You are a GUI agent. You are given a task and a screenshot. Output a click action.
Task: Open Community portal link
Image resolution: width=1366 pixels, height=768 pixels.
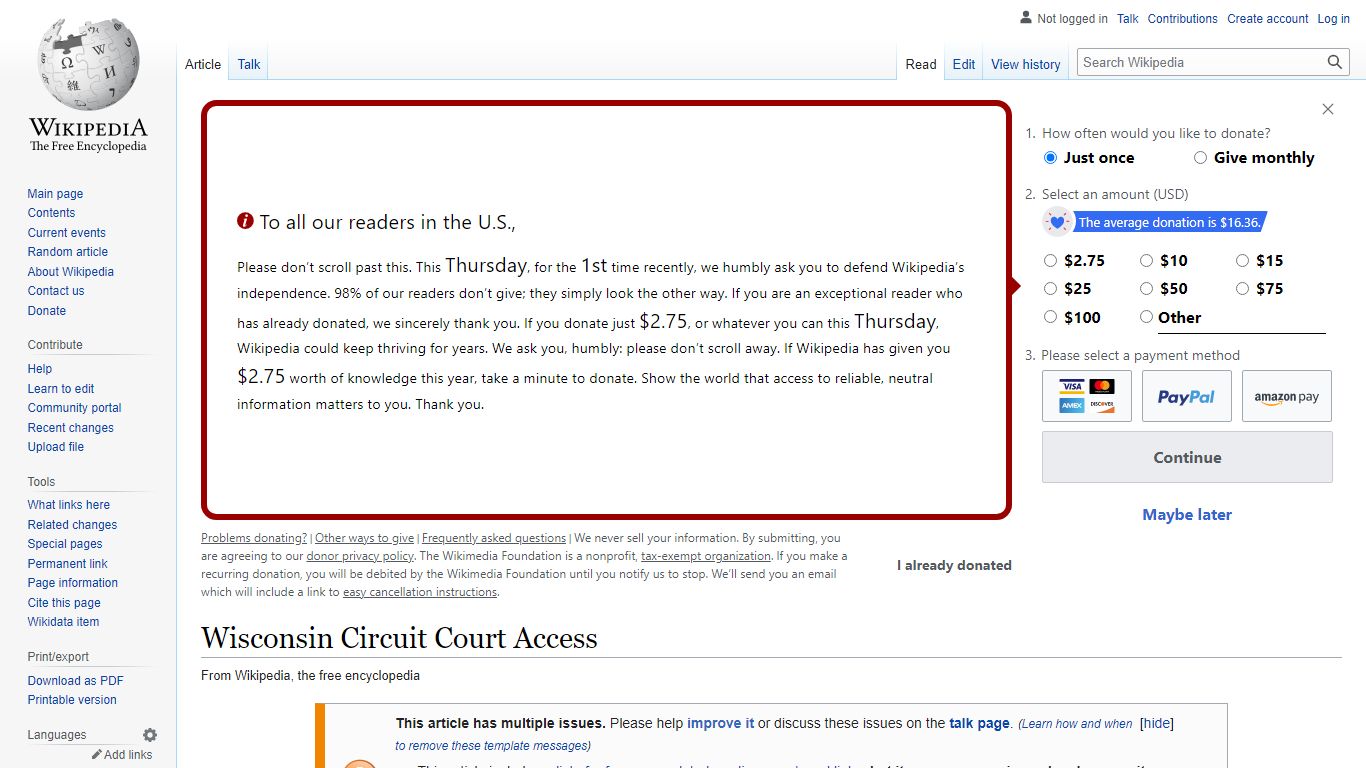click(x=75, y=408)
